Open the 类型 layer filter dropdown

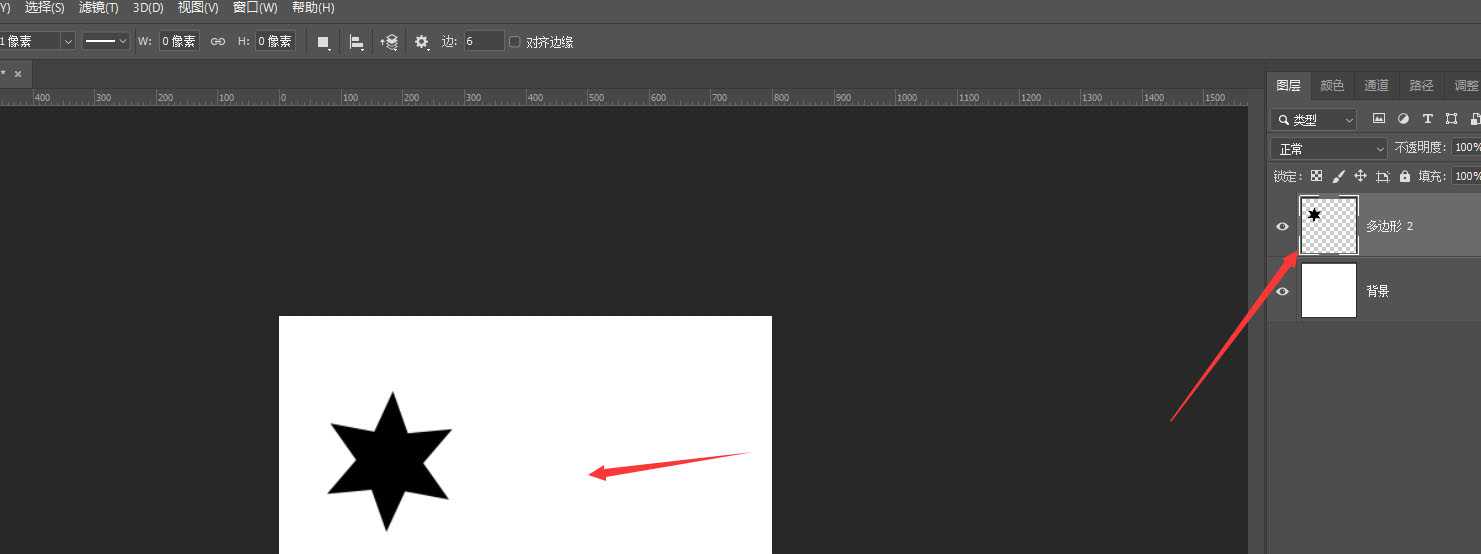(1314, 120)
